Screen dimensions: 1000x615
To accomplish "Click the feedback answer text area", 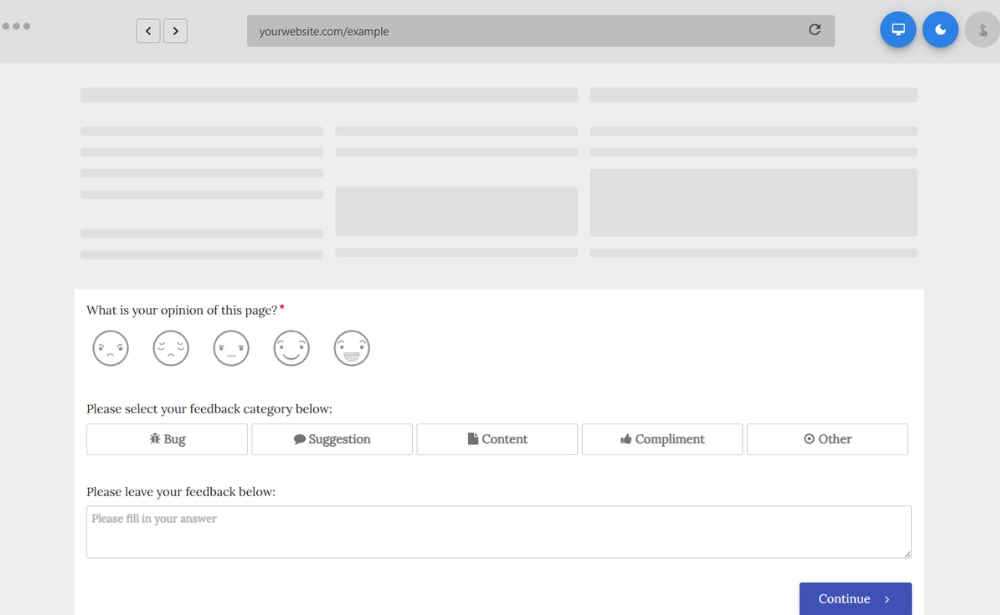I will point(499,532).
